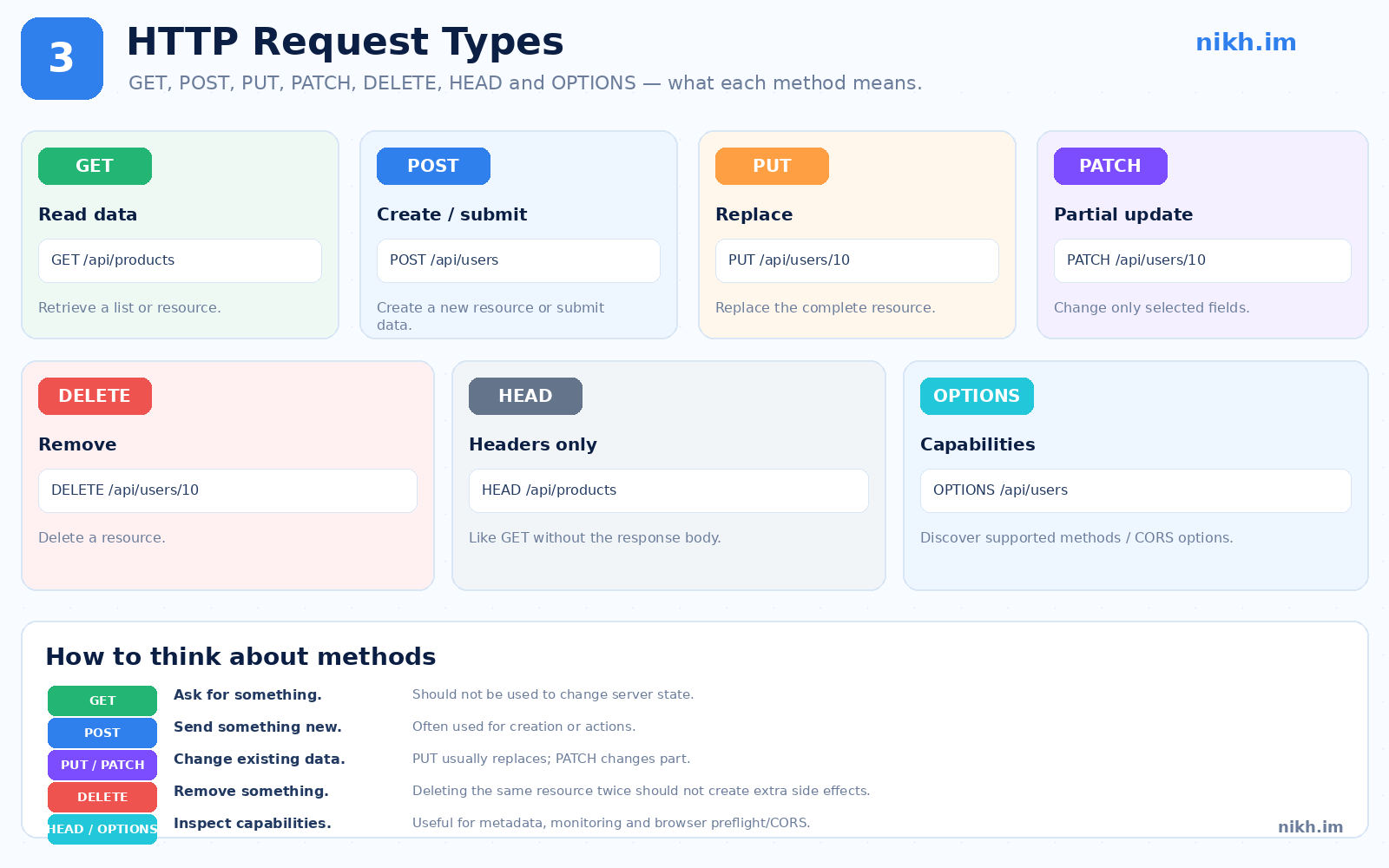Click the subtitle listing GET, POST, PUT methods
The width and height of the screenshot is (1389, 868).
pos(525,83)
